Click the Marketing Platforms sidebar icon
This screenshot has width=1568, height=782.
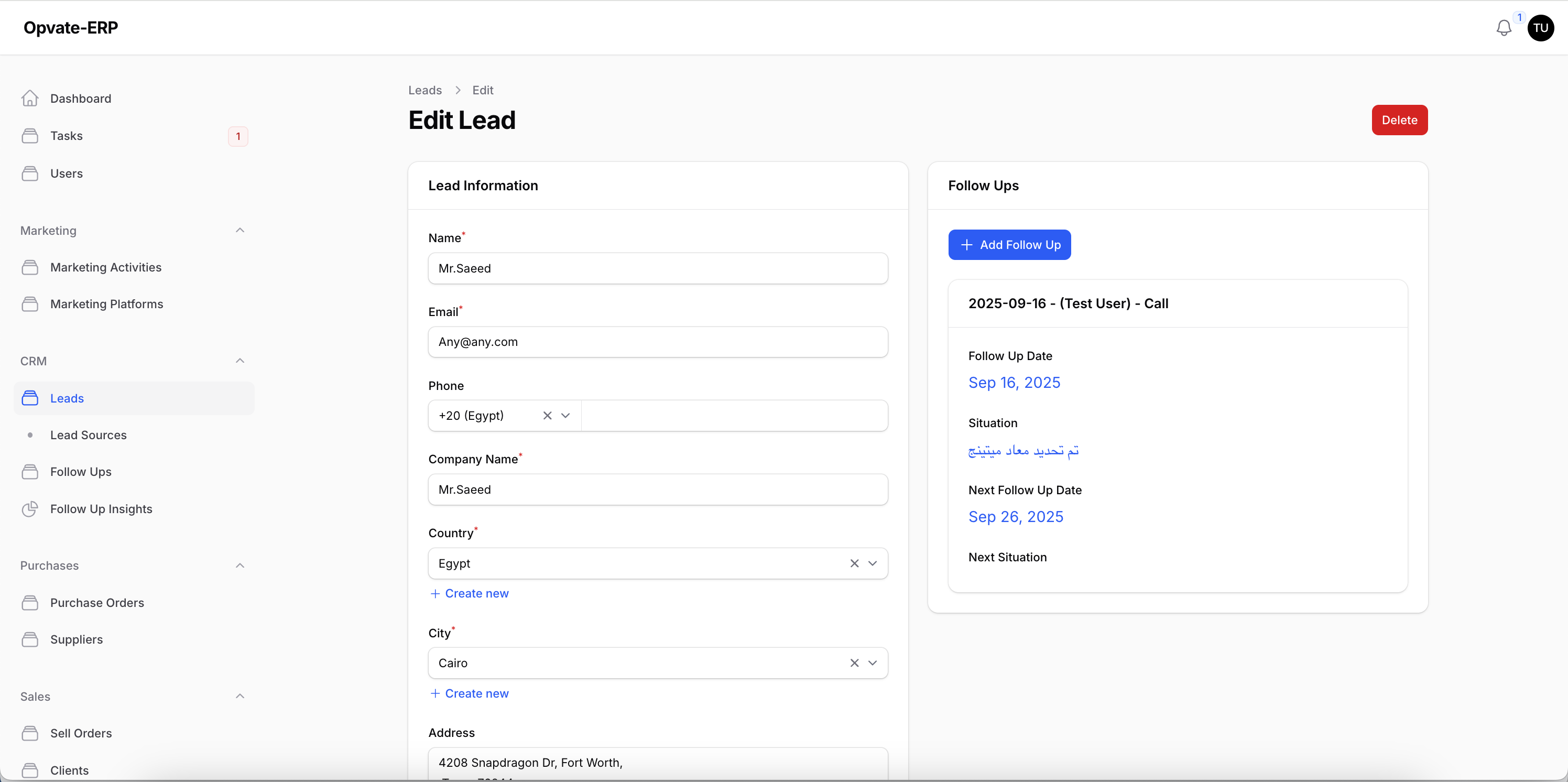30,305
